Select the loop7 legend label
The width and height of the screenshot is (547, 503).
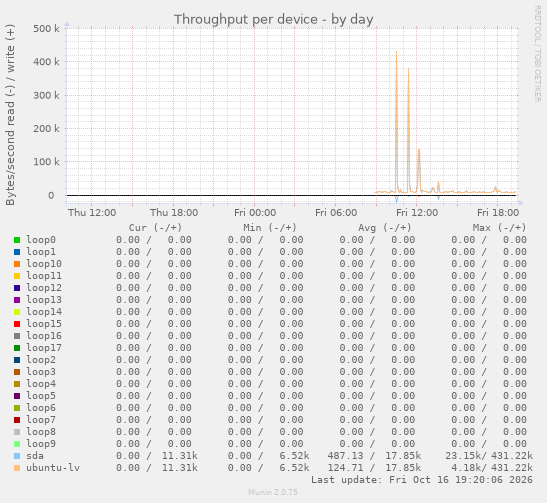[x=41, y=420]
